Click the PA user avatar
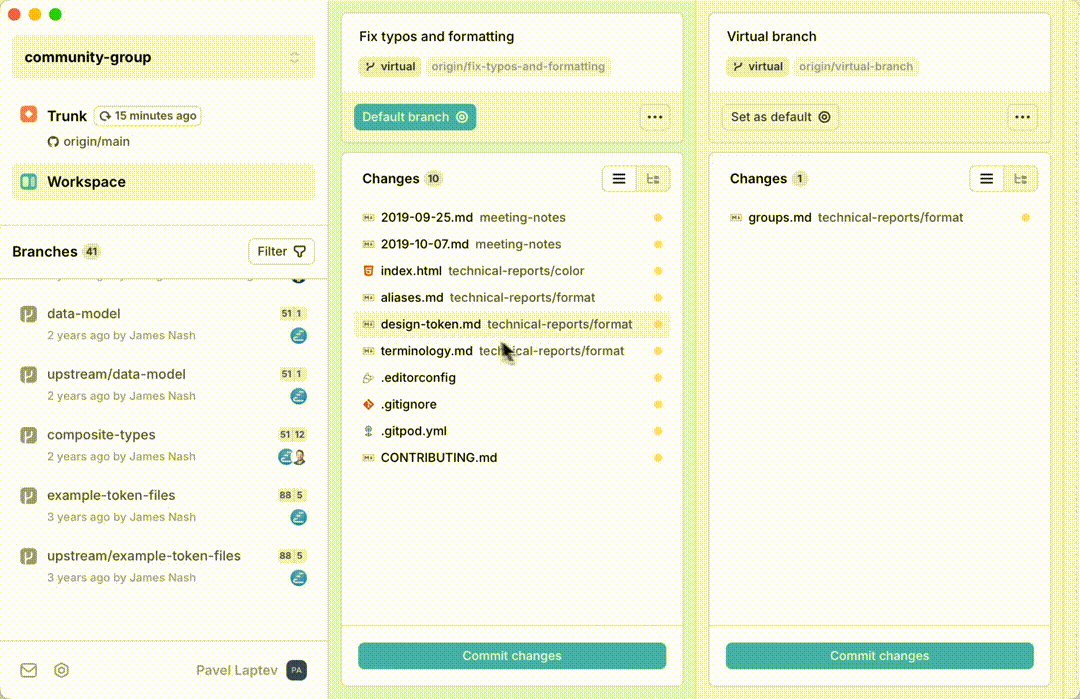This screenshot has width=1080, height=699. coord(297,670)
